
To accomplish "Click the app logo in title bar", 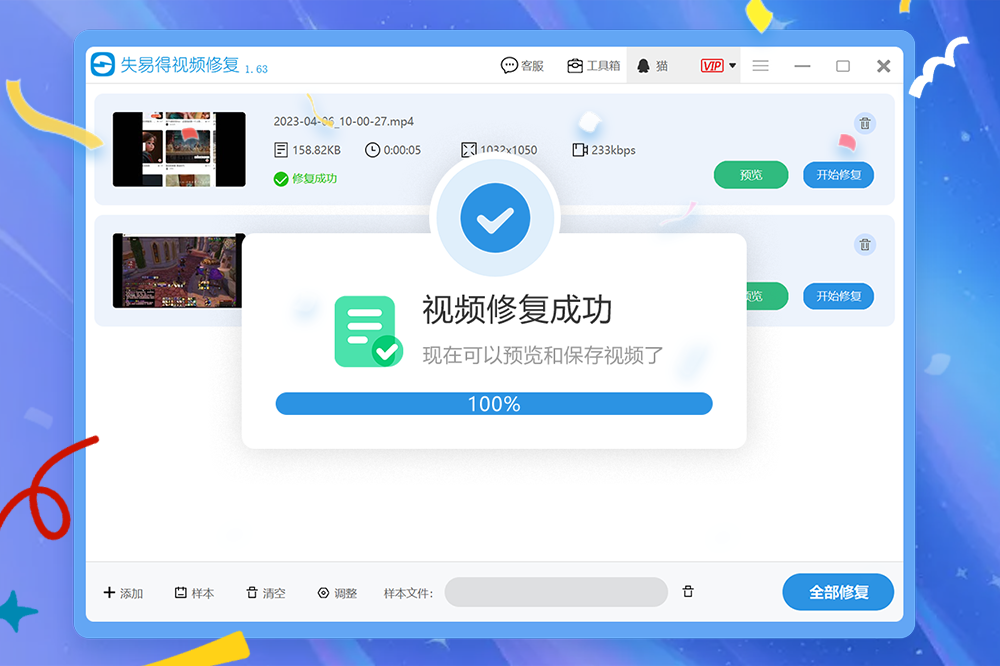I will [x=103, y=65].
